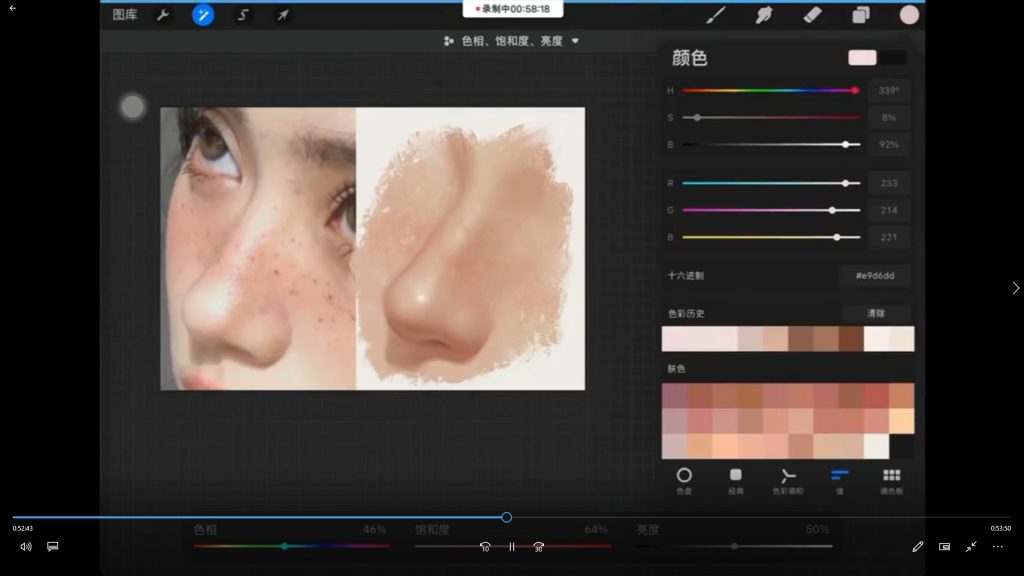
Task: Switch to 色盘 color disc tab
Action: point(684,480)
